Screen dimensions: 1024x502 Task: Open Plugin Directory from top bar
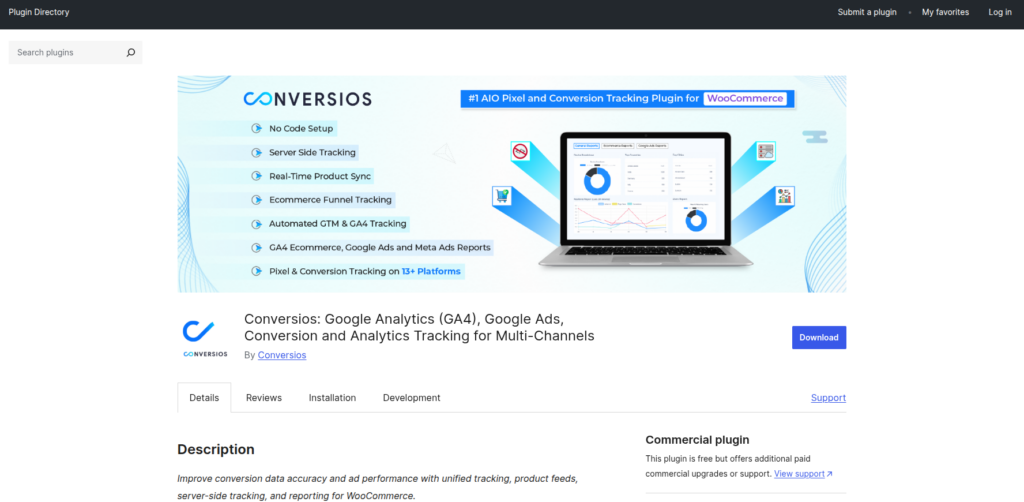coord(39,12)
